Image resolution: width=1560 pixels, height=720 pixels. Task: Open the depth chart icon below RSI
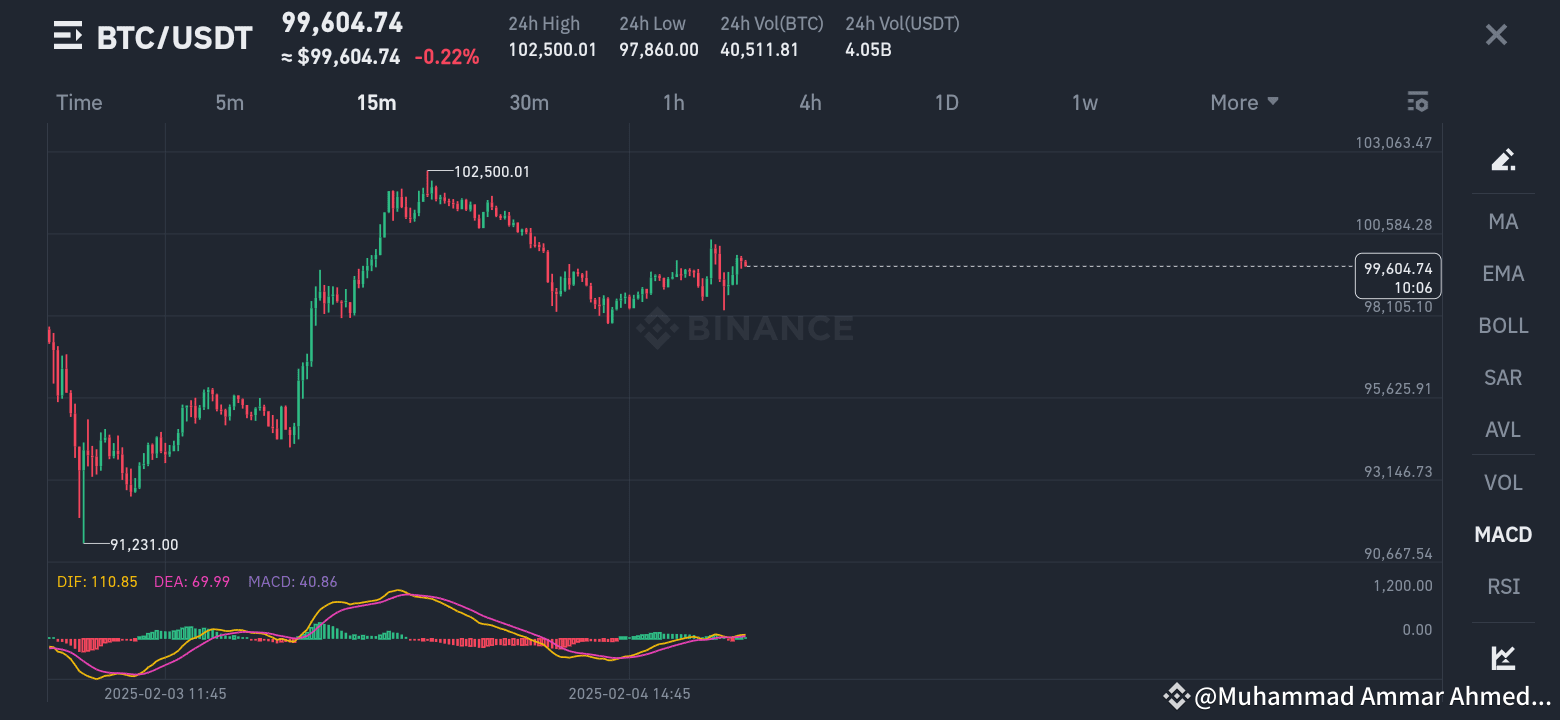pos(1503,658)
